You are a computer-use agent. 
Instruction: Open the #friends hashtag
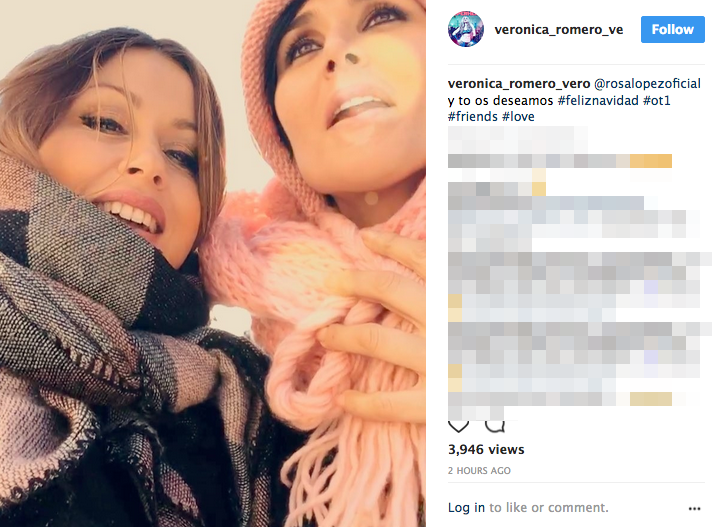(472, 116)
